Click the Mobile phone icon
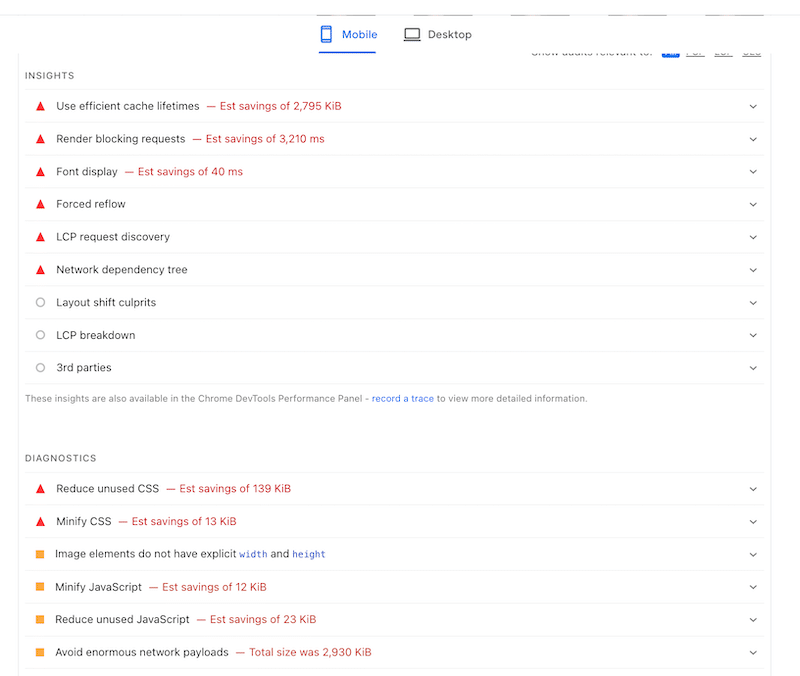 326,34
